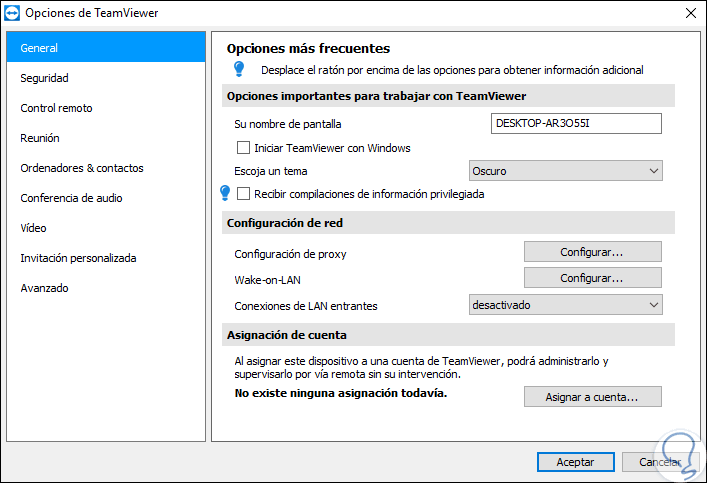Click the lightbulb icon beside Recibir compilaciones
This screenshot has height=483, width=707.
225,193
